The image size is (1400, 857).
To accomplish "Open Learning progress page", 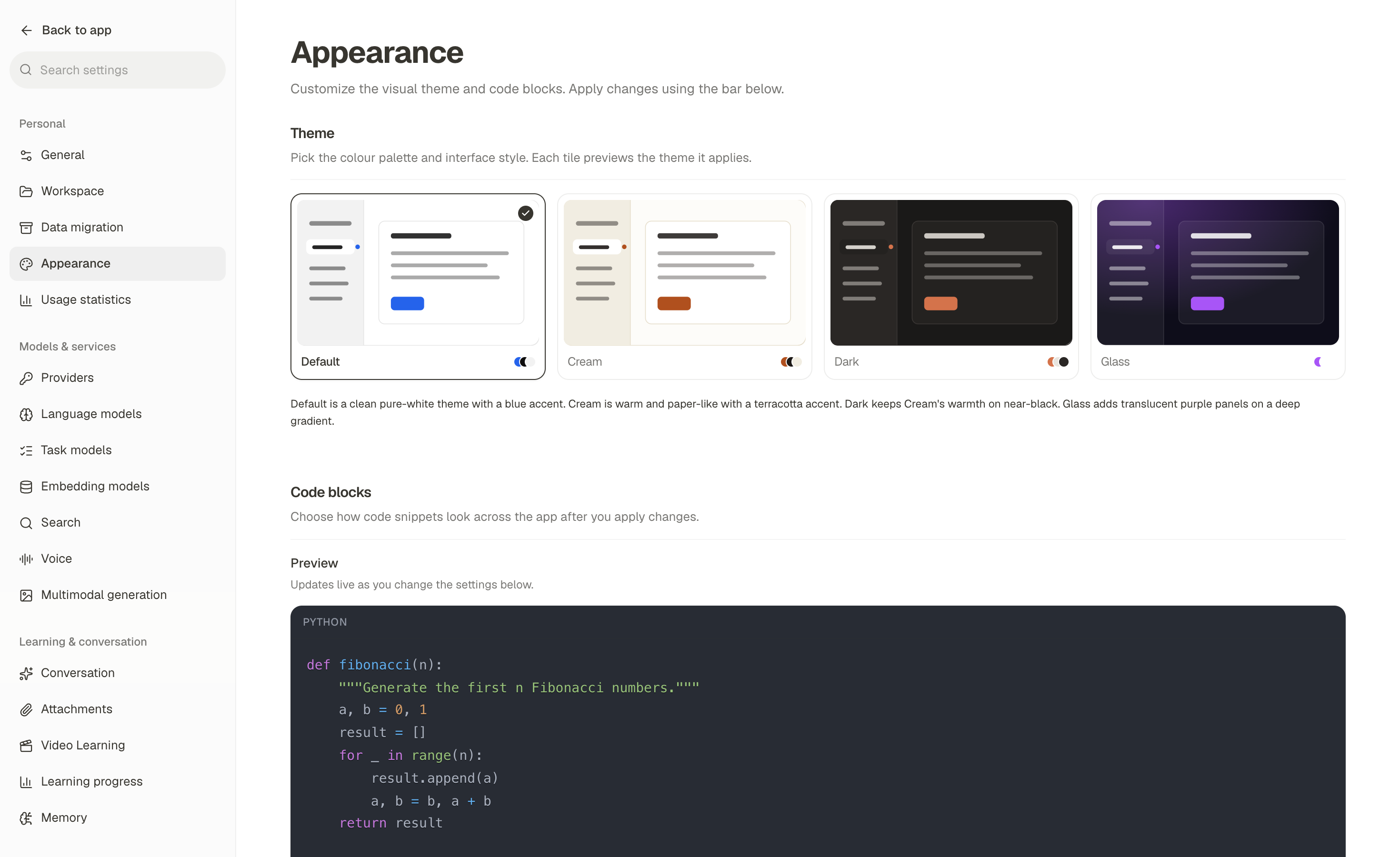I will (118, 781).
